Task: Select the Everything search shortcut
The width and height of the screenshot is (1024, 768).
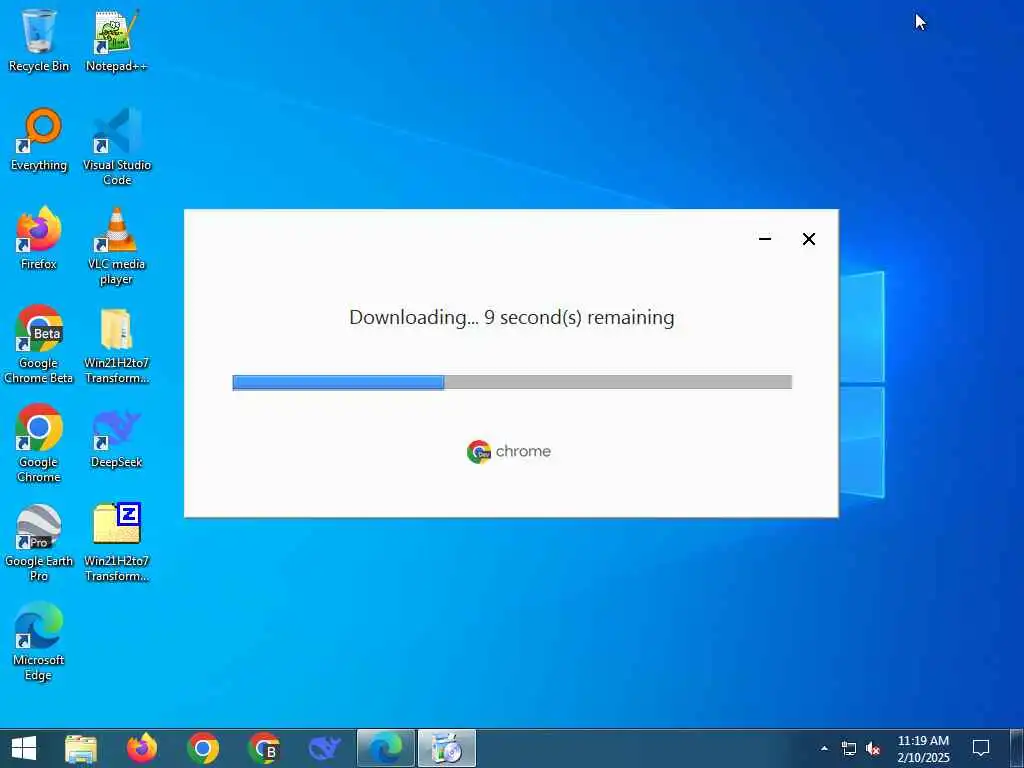Action: point(39,140)
